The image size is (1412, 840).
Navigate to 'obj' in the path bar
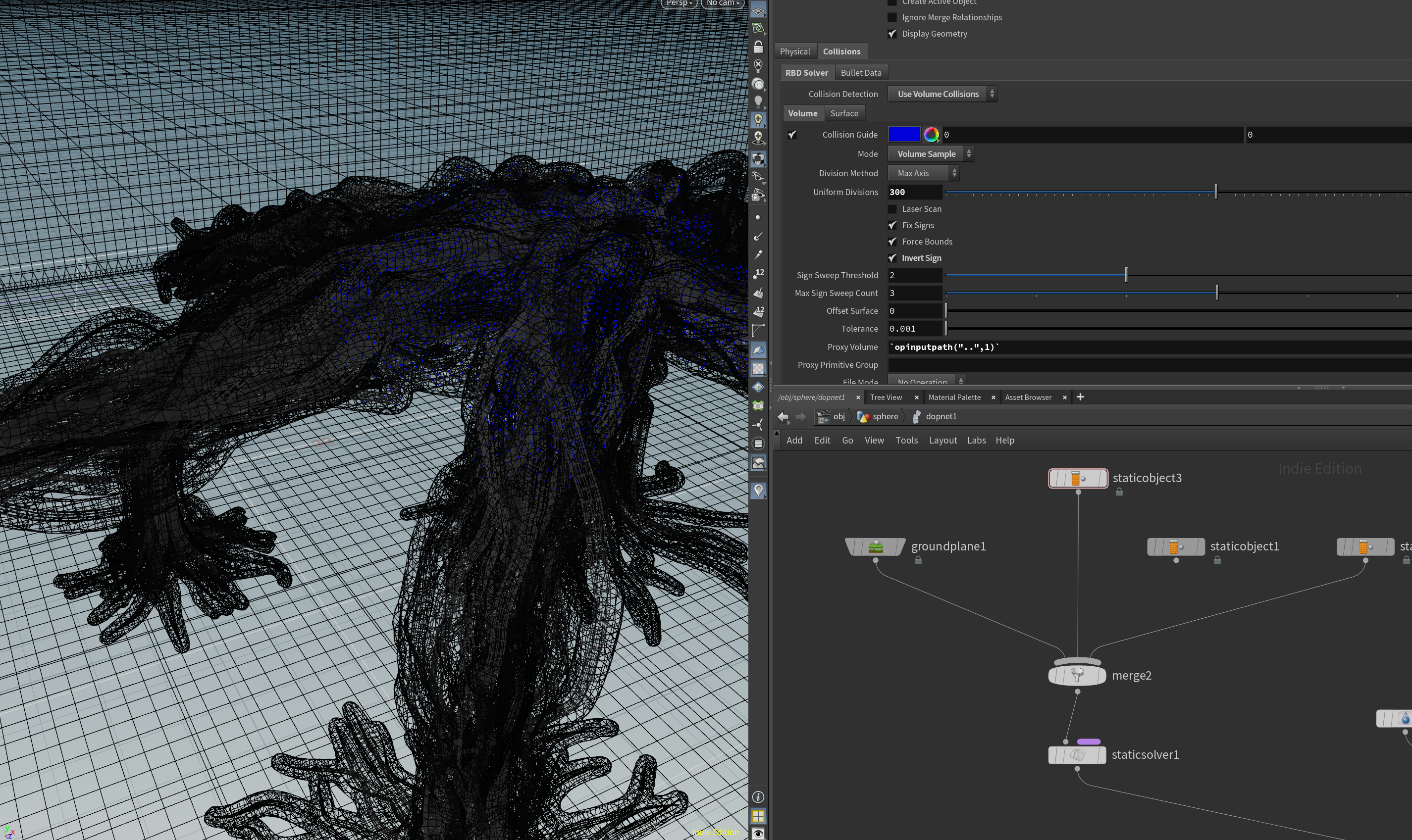832,417
